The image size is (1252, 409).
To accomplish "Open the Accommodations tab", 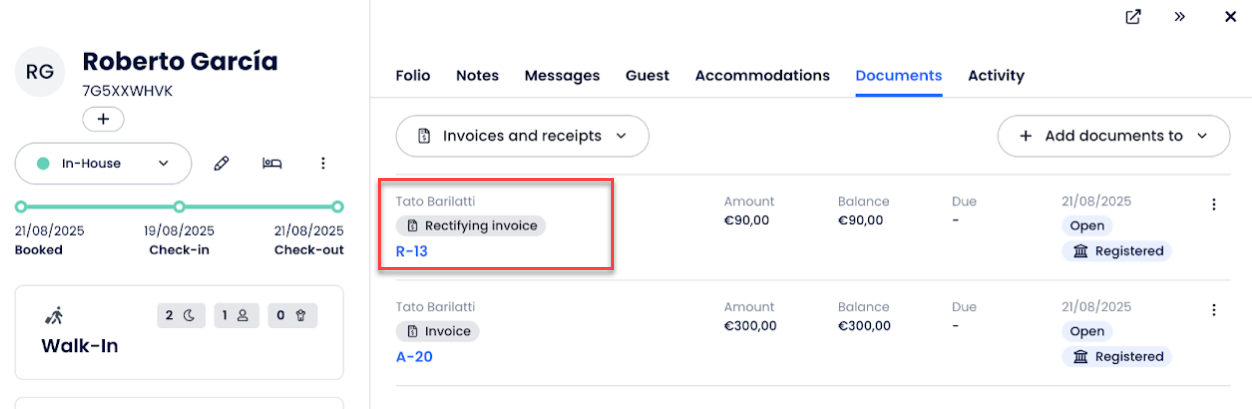I will point(762,75).
